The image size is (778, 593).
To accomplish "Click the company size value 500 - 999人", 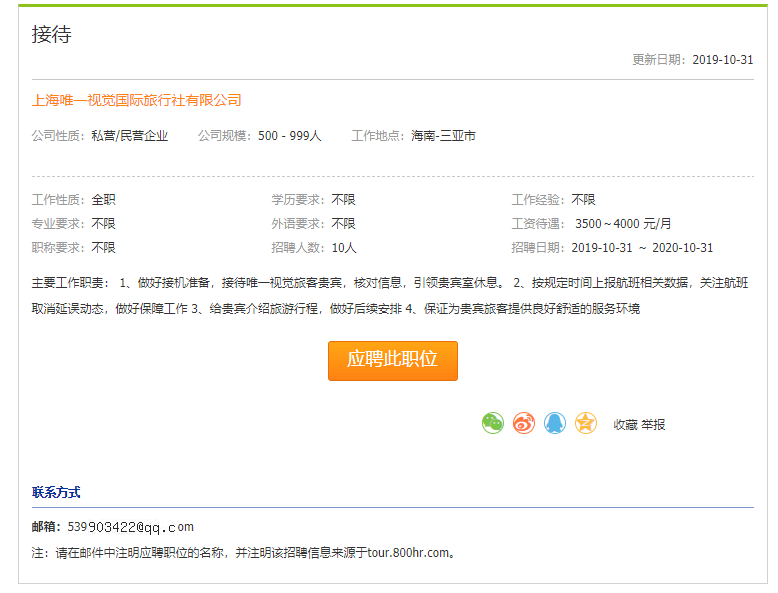I will 290,135.
